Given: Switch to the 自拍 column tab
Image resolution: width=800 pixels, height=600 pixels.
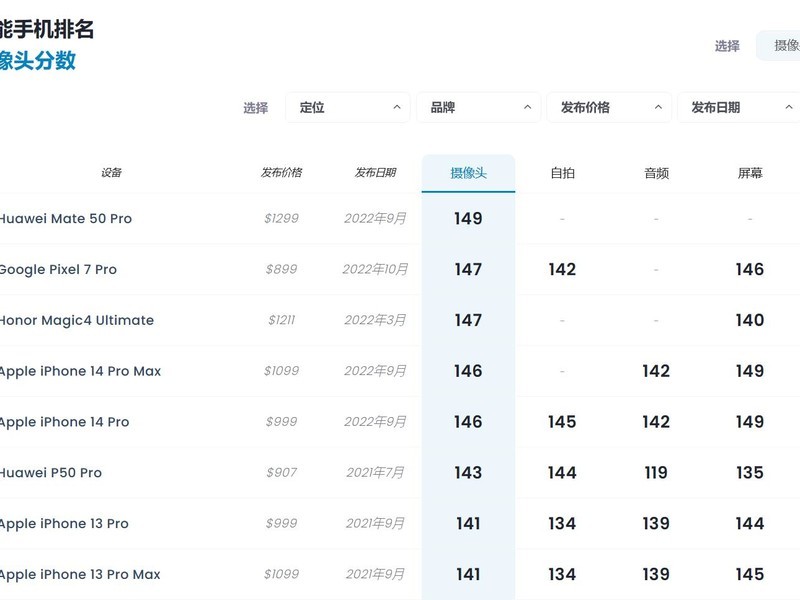Looking at the screenshot, I should pos(562,173).
